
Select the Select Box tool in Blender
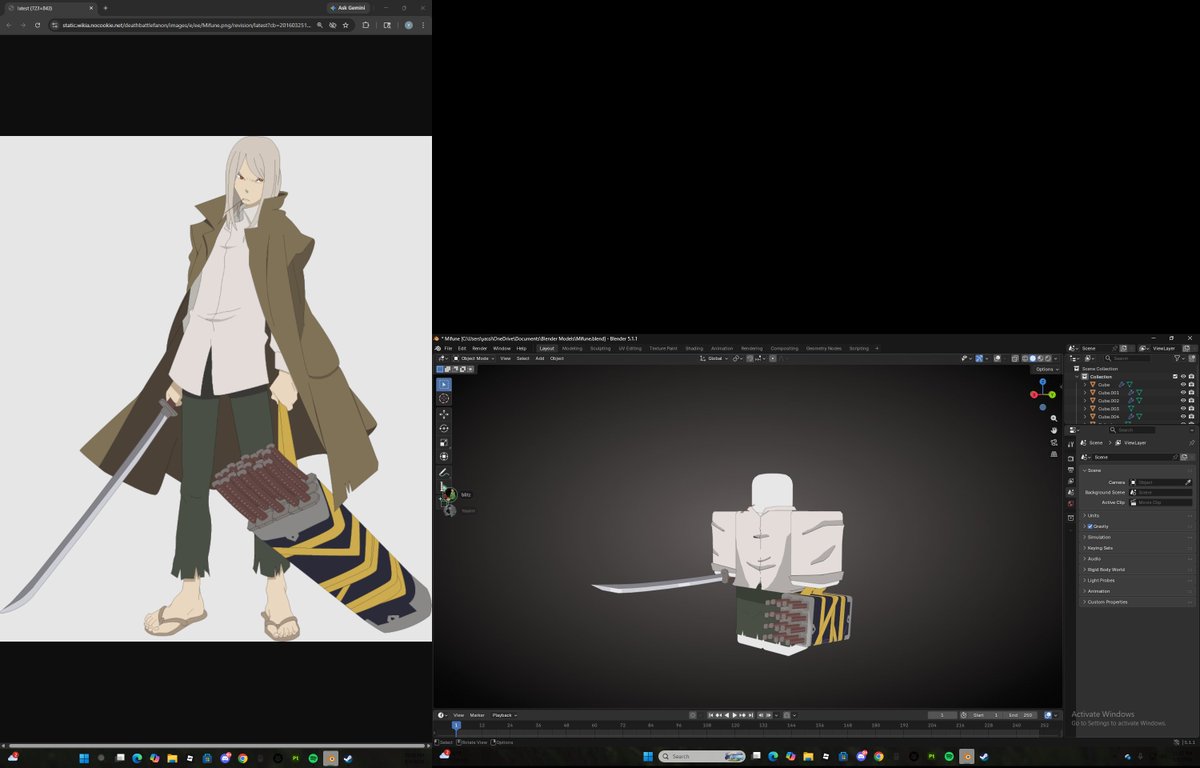444,385
